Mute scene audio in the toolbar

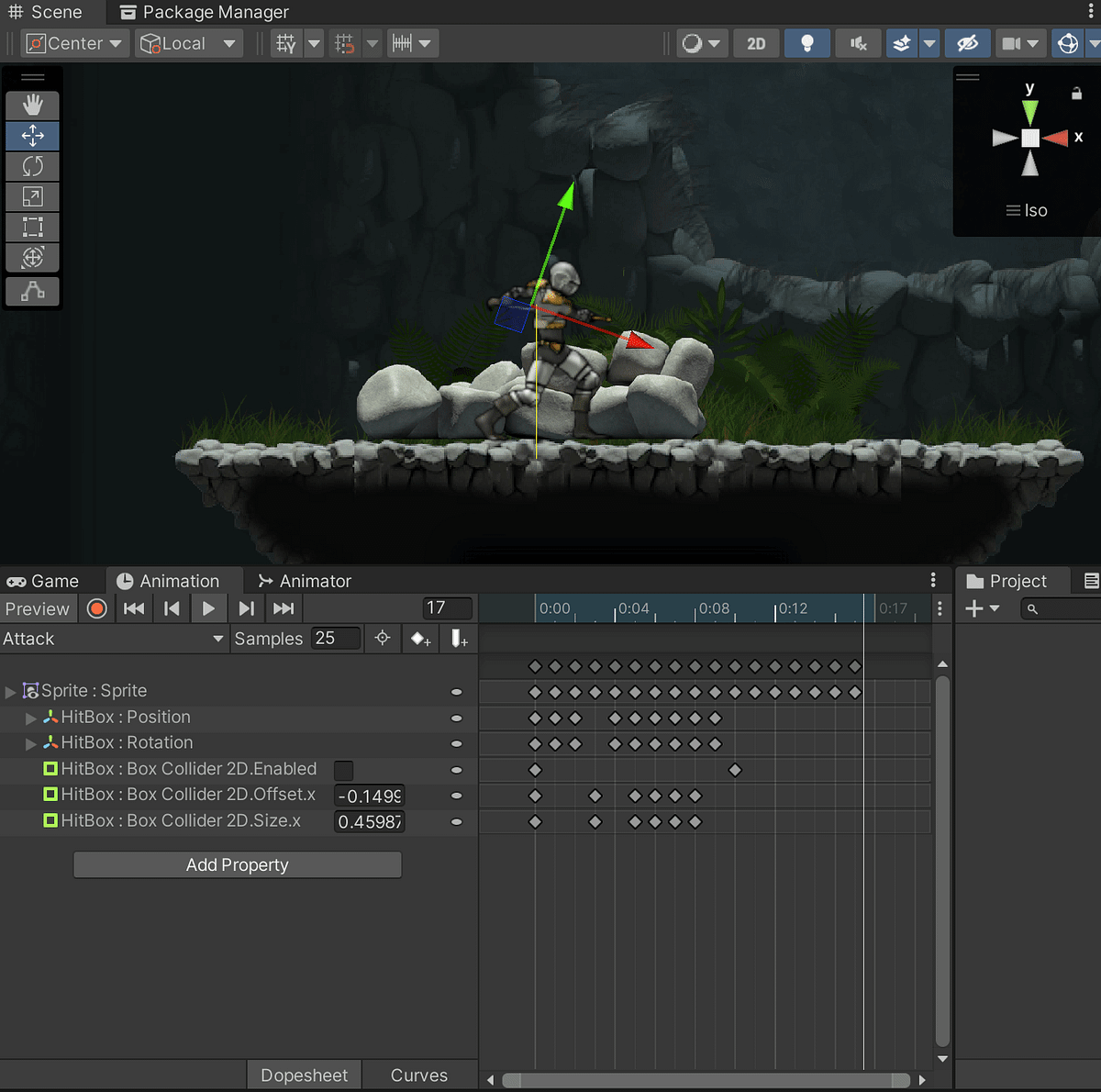click(857, 42)
